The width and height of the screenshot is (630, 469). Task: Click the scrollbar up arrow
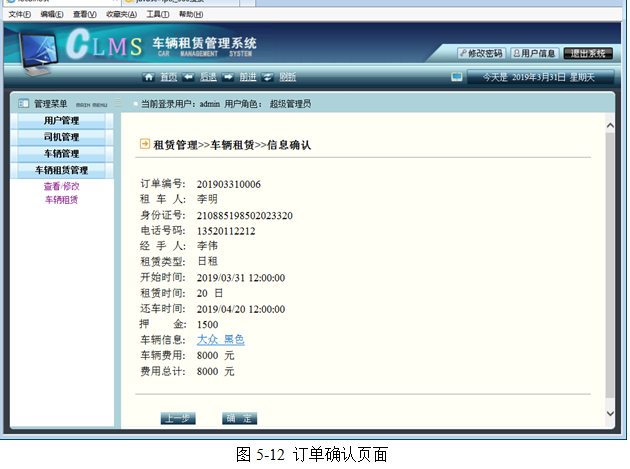pos(610,125)
